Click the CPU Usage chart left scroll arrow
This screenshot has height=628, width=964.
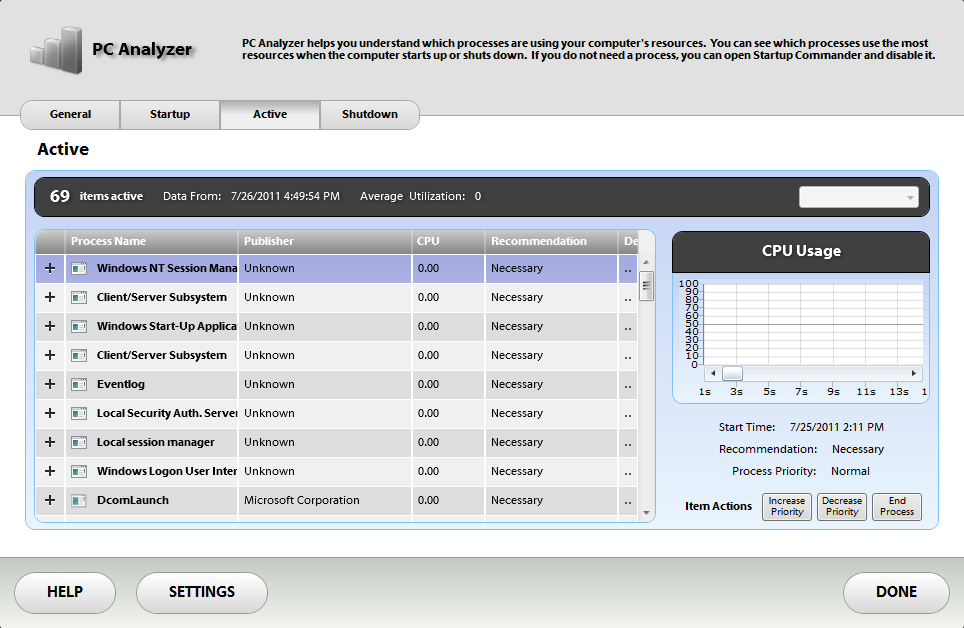click(x=713, y=373)
